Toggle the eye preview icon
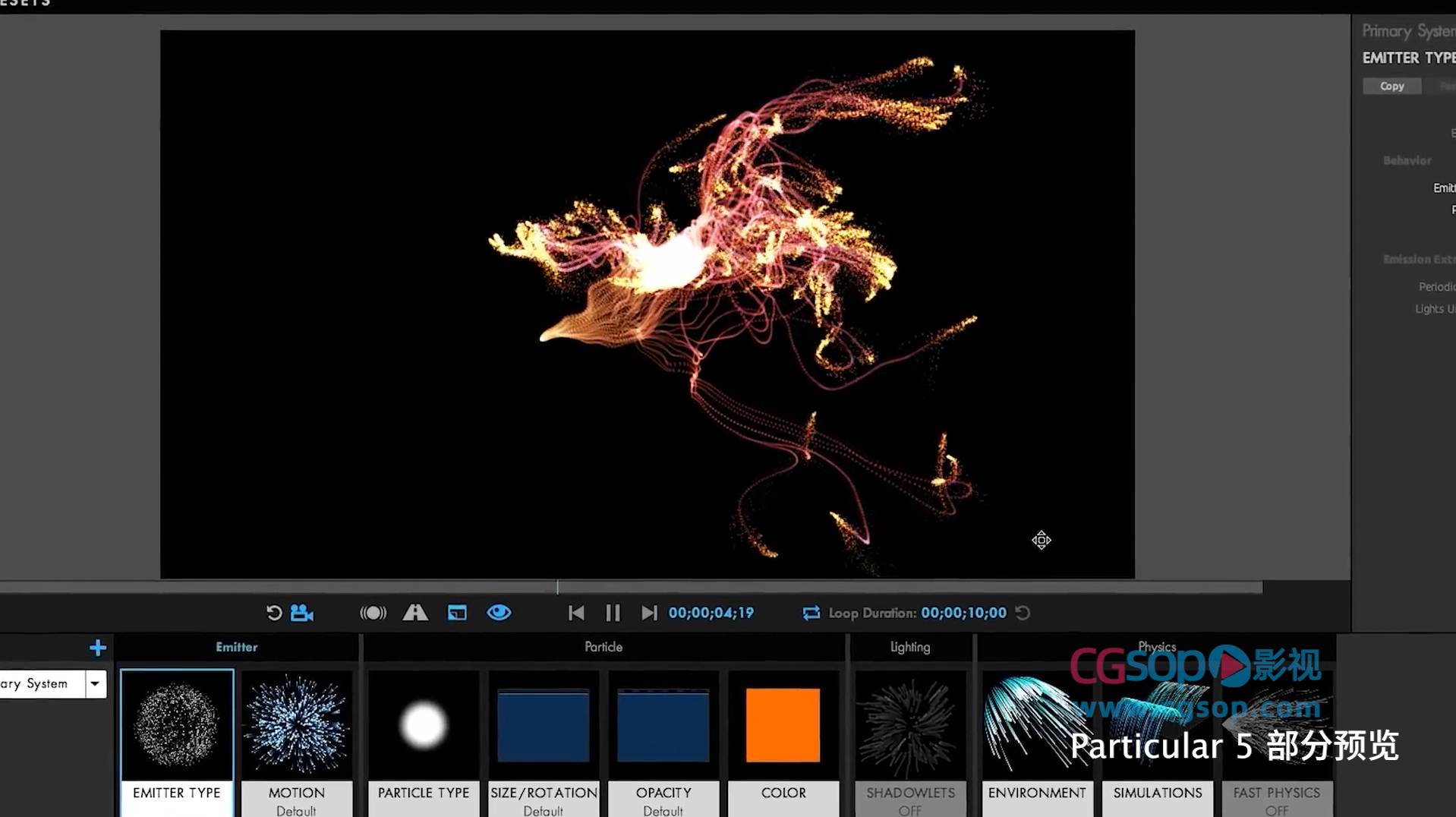Screen dimensions: 1456x817 point(499,613)
